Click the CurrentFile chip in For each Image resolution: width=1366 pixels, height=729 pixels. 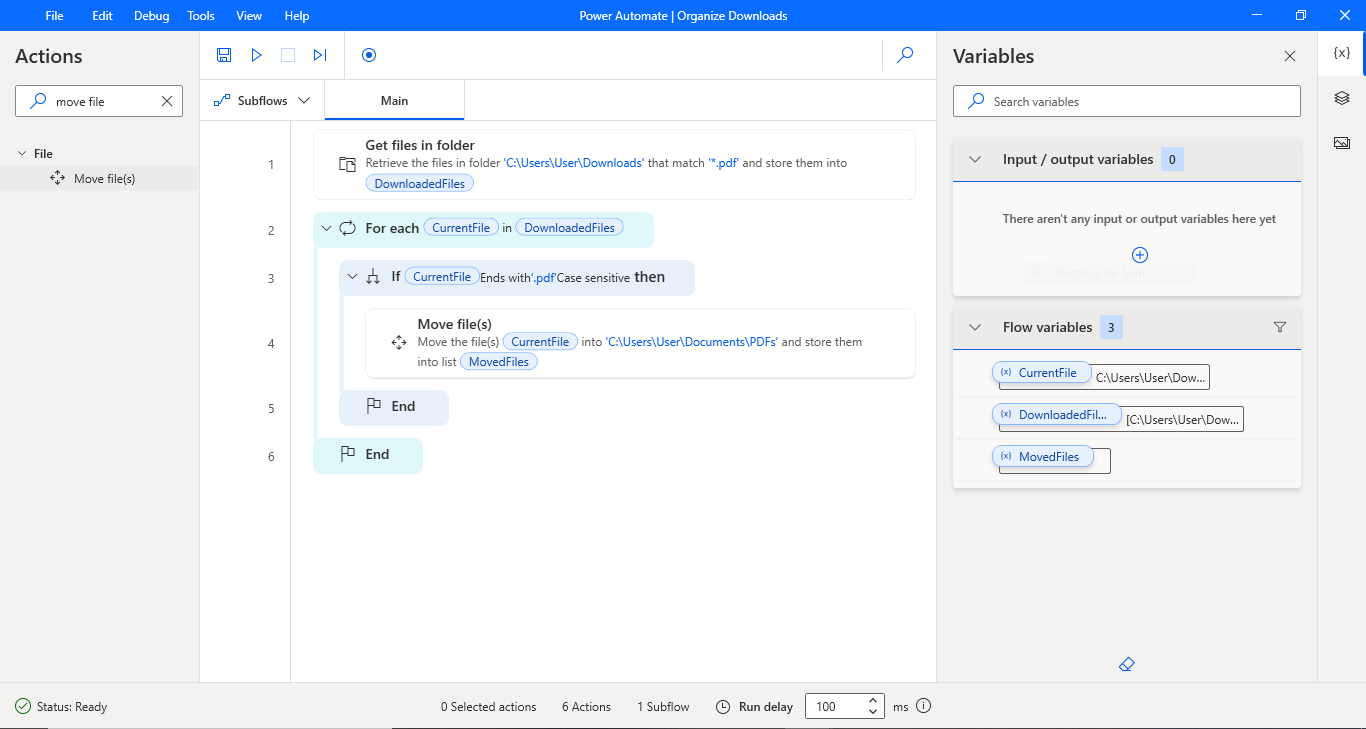[x=461, y=228]
